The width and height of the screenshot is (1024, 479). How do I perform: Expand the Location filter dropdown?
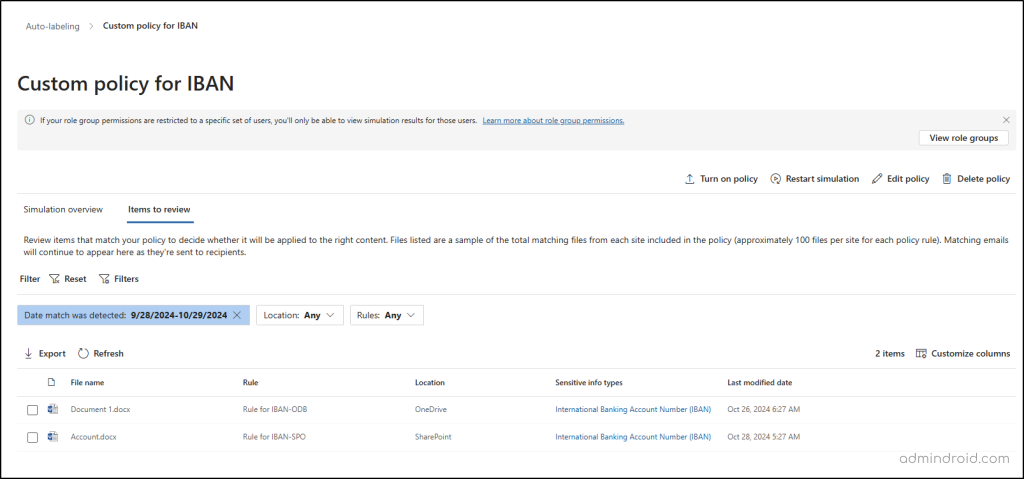[299, 315]
